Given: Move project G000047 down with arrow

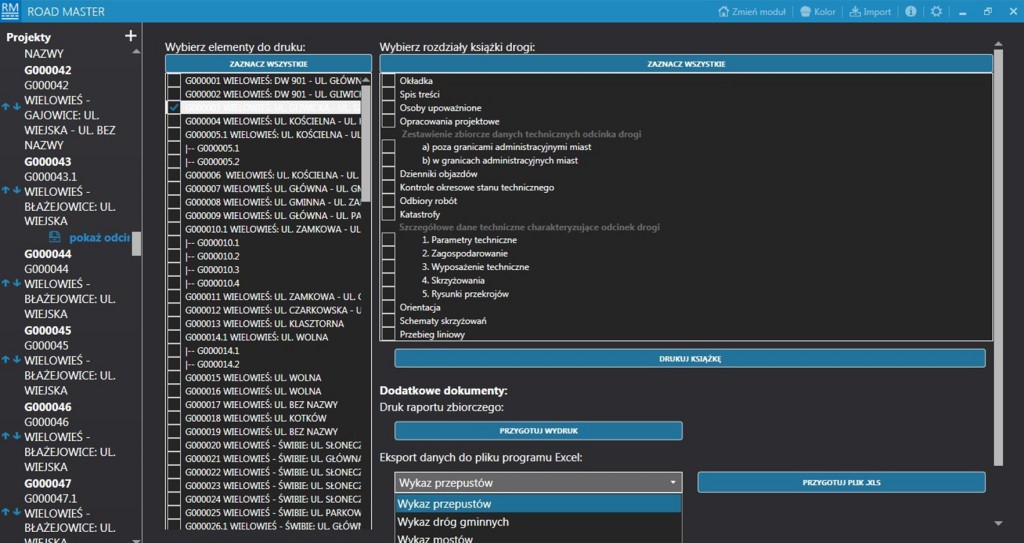Looking at the screenshot, I should [x=16, y=512].
